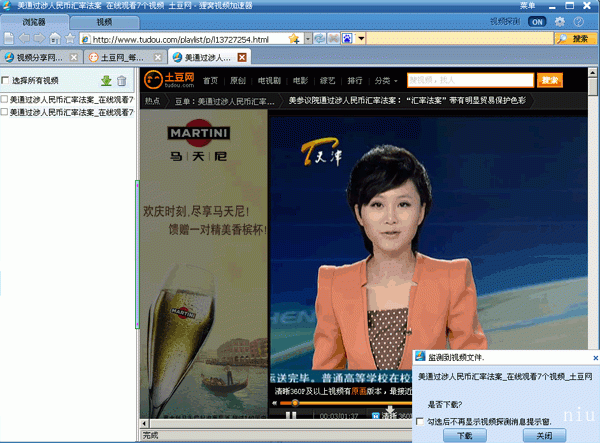
Task: Click the browser home icon
Action: click(55, 38)
